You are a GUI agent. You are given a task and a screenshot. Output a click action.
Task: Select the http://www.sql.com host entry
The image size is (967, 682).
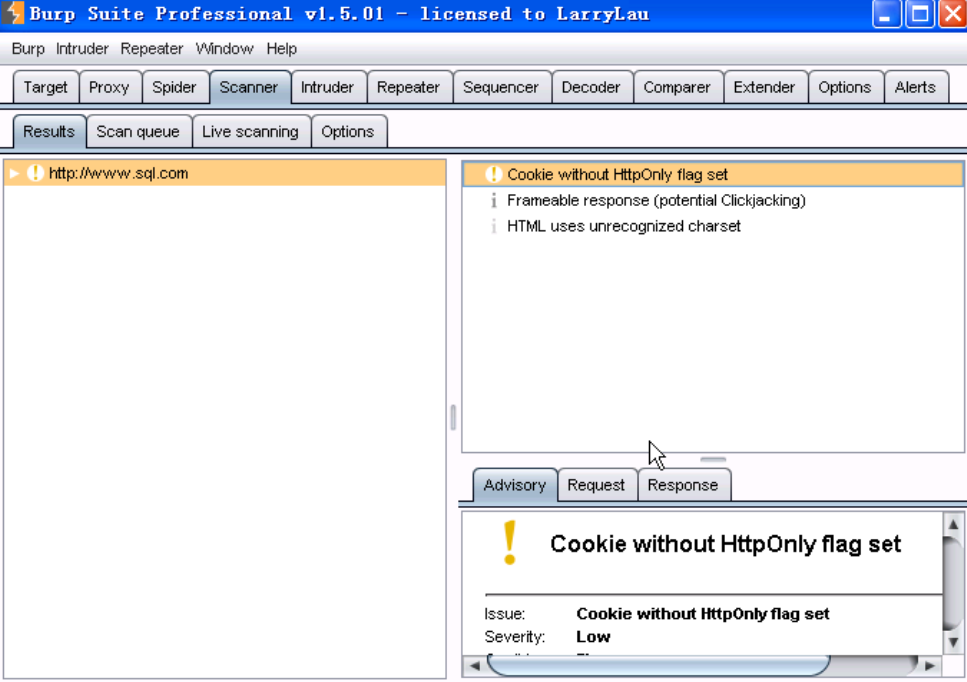pyautogui.click(x=225, y=173)
